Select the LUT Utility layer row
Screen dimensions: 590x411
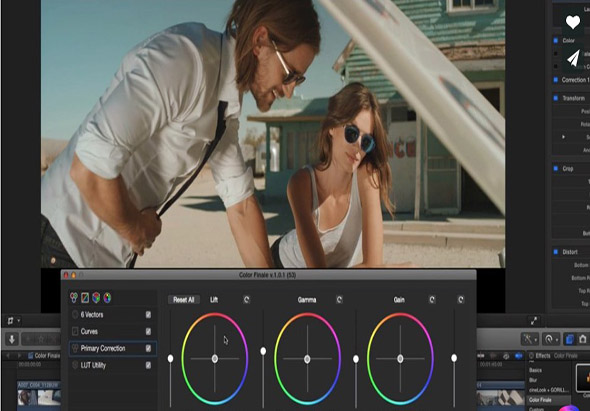click(x=113, y=365)
